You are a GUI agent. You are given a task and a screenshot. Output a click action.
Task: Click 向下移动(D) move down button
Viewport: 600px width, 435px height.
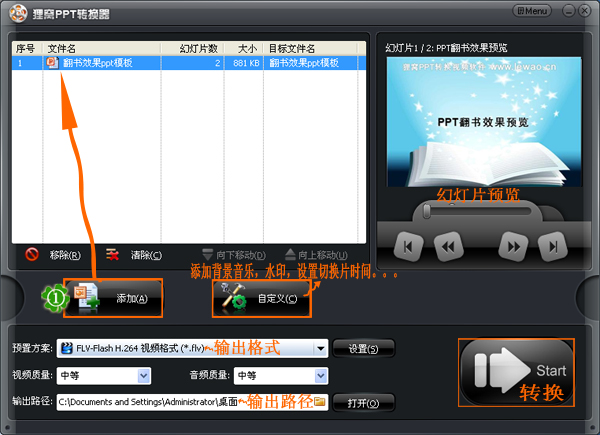[234, 255]
